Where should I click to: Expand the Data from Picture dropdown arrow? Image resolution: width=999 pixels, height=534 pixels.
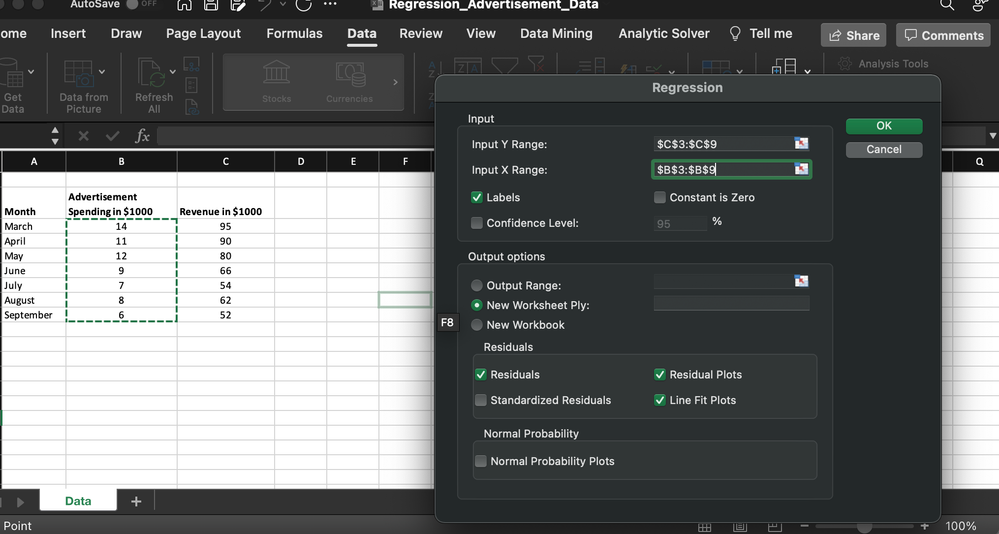[102, 72]
